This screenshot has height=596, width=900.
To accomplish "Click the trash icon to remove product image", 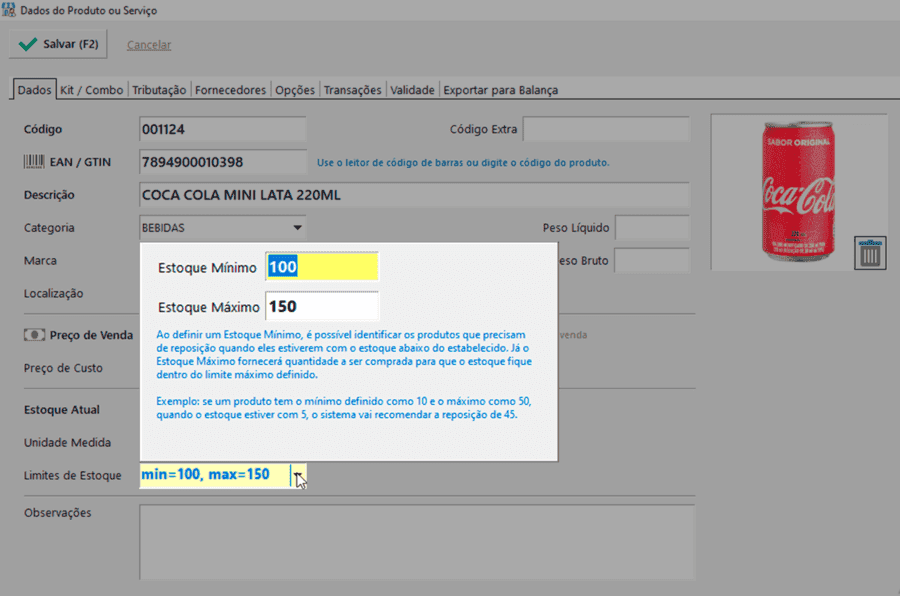I will point(870,253).
